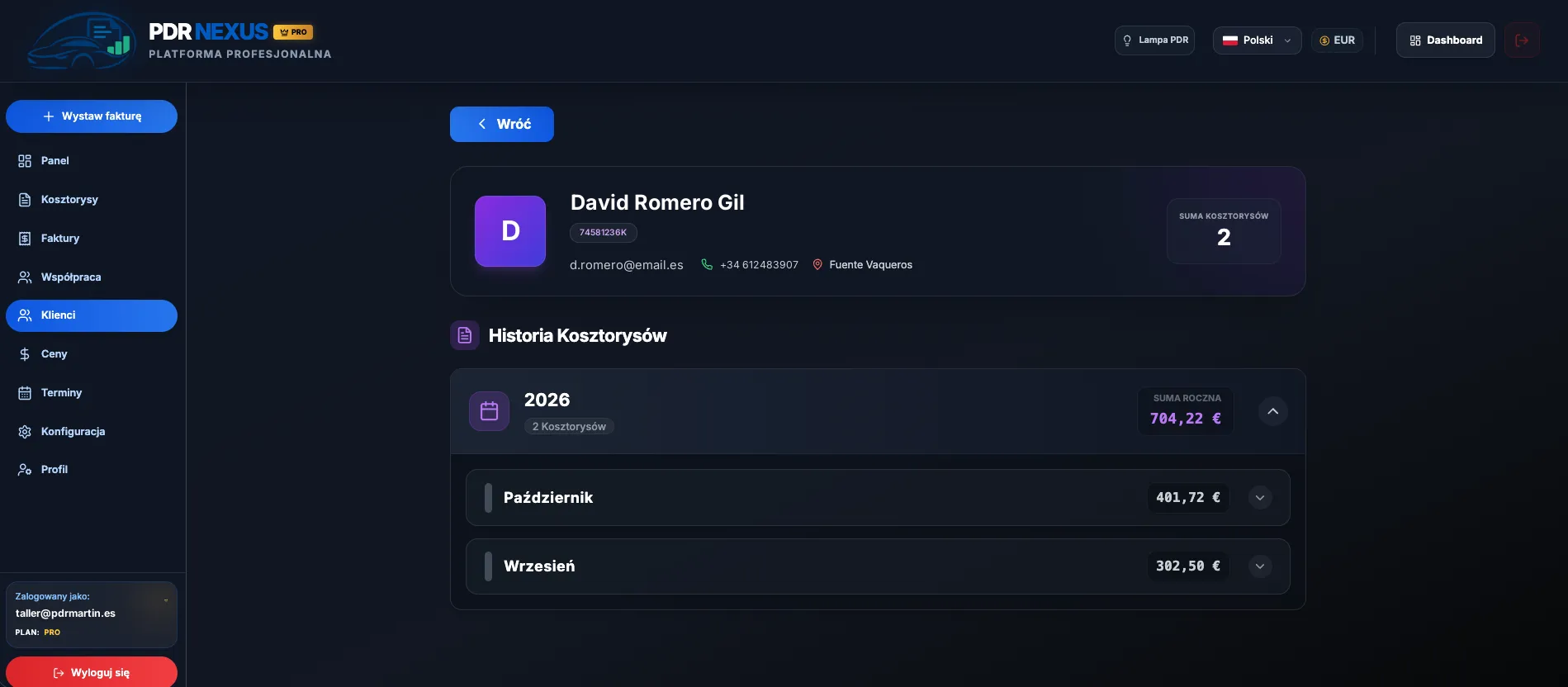Image resolution: width=1568 pixels, height=687 pixels.
Task: Open the Profil page
Action: pos(92,470)
